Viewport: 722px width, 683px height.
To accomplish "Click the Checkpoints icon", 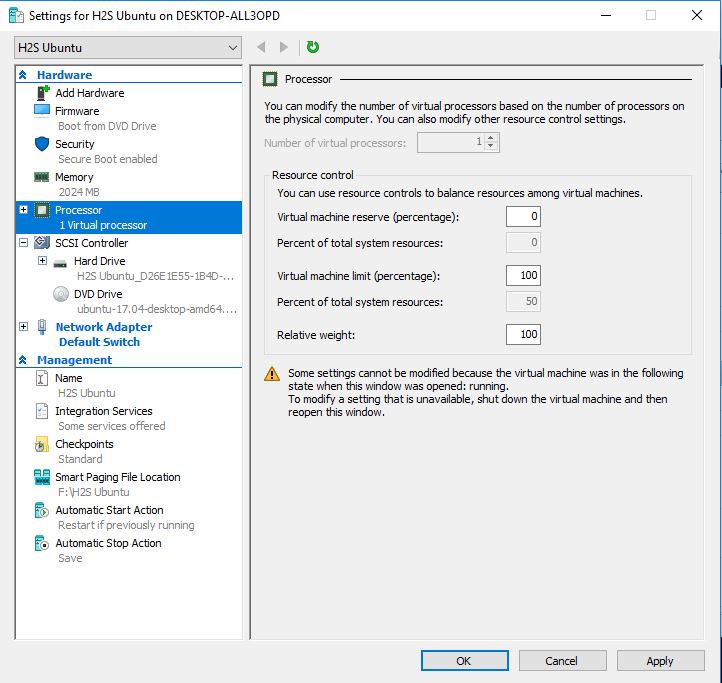I will [41, 444].
